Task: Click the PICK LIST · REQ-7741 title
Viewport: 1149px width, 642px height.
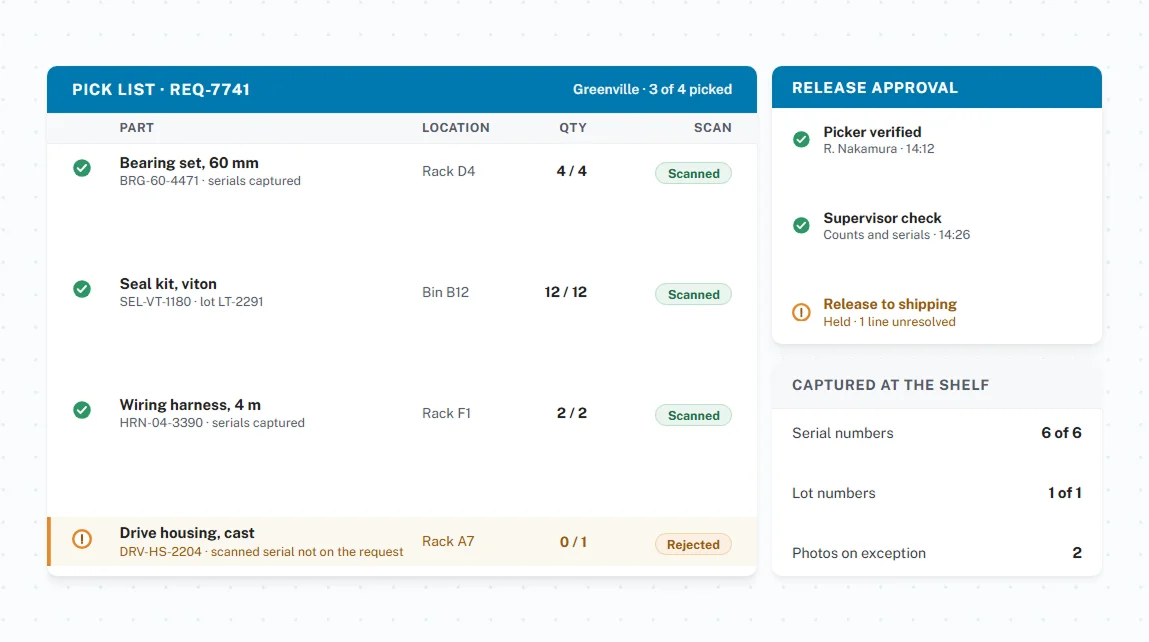Action: (161, 89)
